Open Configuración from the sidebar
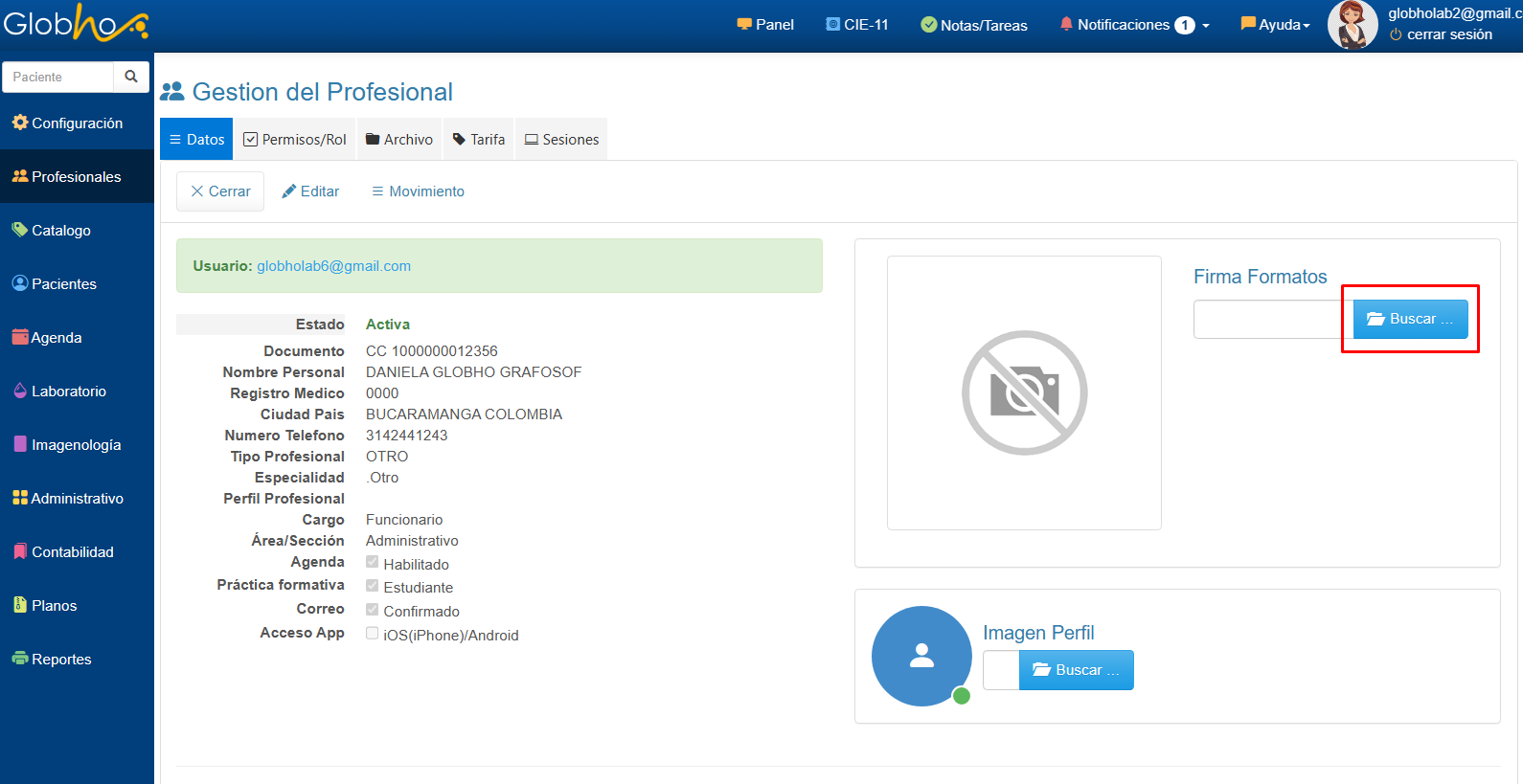Image resolution: width=1523 pixels, height=784 pixels. 77,123
